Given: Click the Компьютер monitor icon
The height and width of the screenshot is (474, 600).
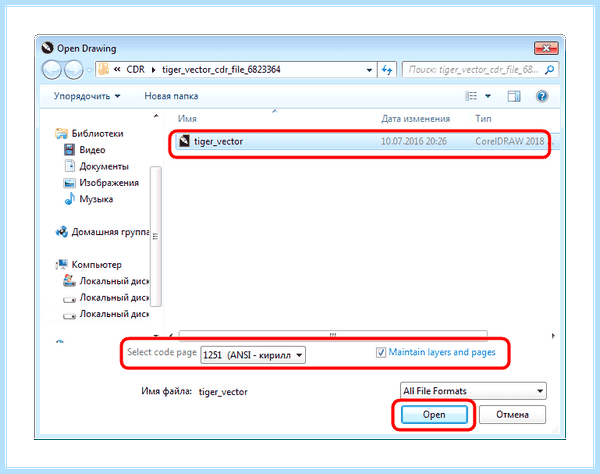Looking at the screenshot, I should (x=62, y=264).
